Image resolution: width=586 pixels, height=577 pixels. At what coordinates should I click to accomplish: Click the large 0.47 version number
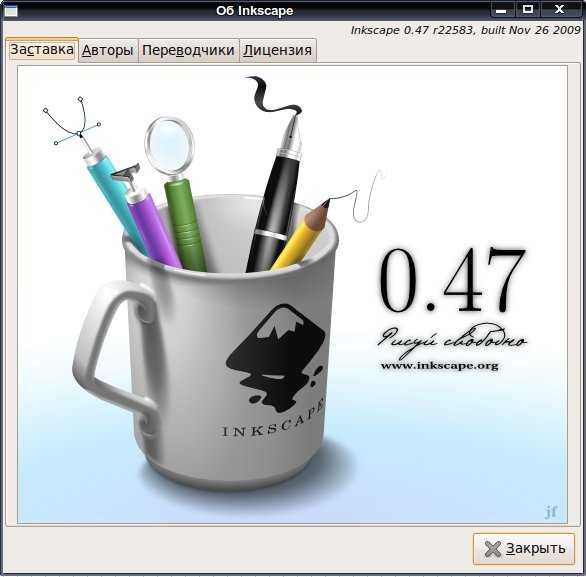(x=453, y=280)
